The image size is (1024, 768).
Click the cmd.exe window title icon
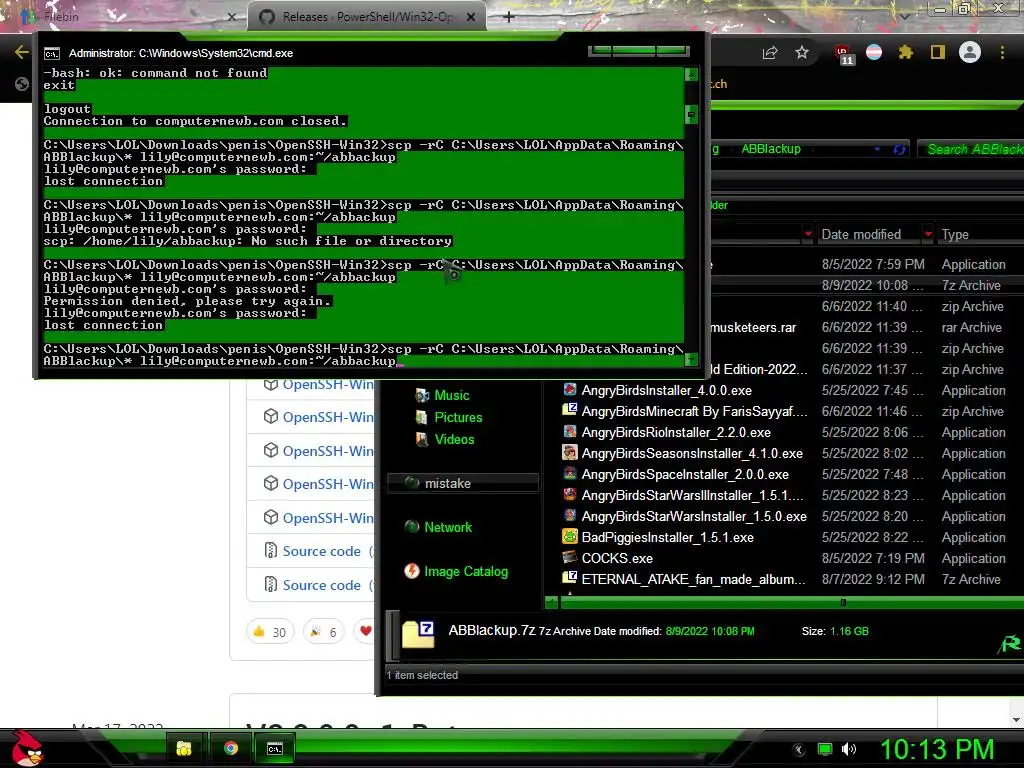[x=52, y=54]
